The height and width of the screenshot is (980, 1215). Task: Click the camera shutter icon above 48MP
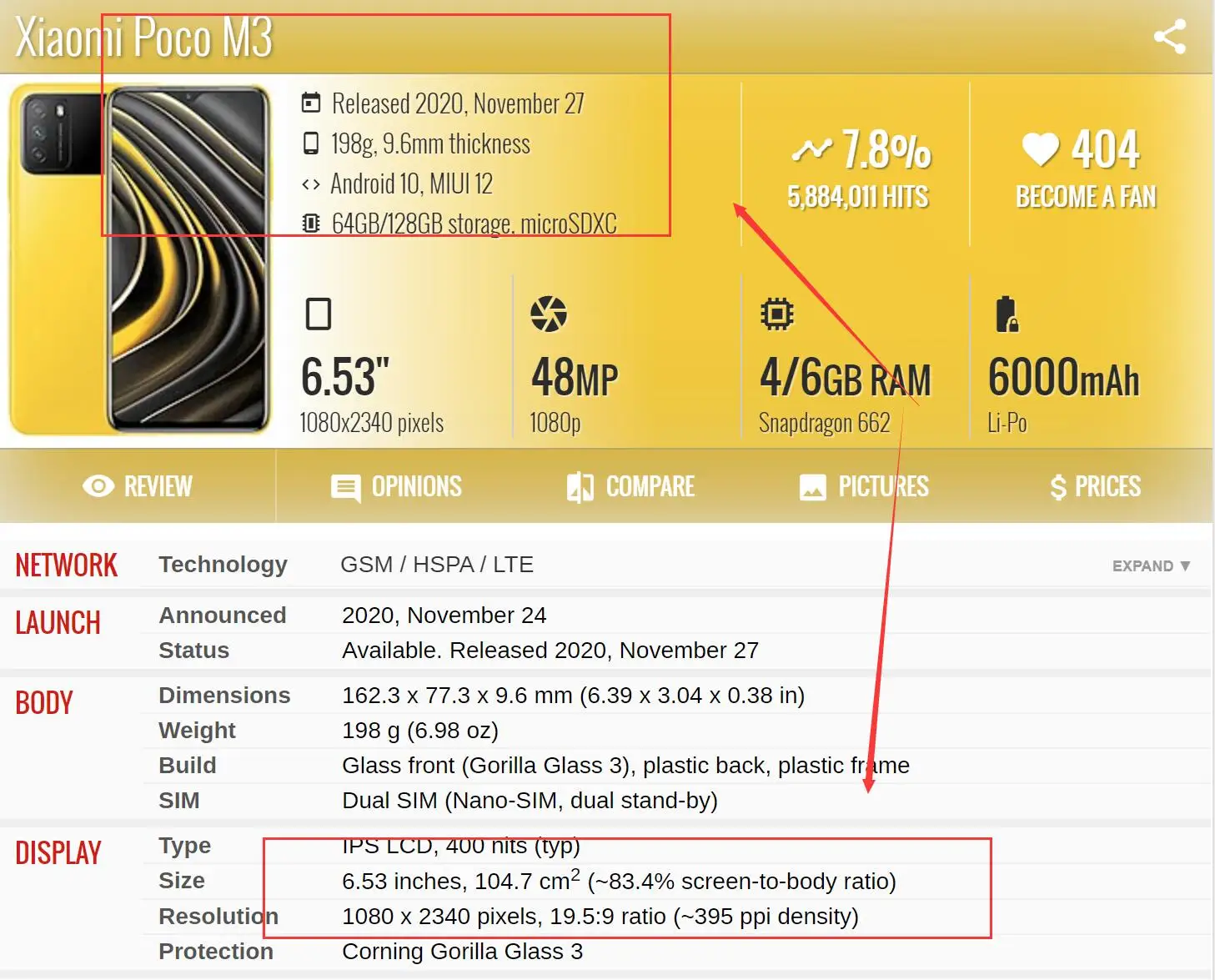[x=549, y=314]
